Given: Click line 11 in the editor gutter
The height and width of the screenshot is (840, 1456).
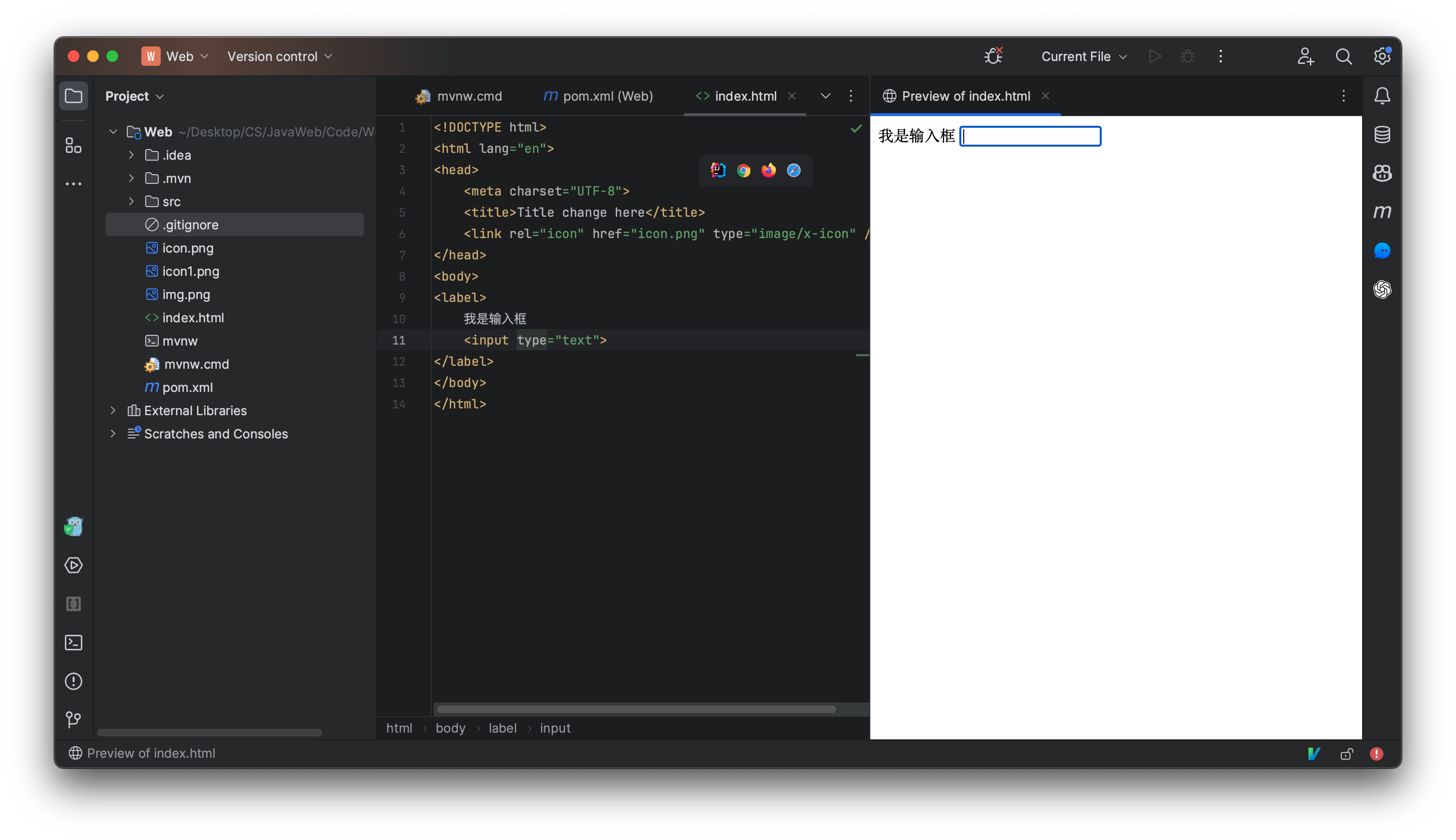Looking at the screenshot, I should pos(398,340).
